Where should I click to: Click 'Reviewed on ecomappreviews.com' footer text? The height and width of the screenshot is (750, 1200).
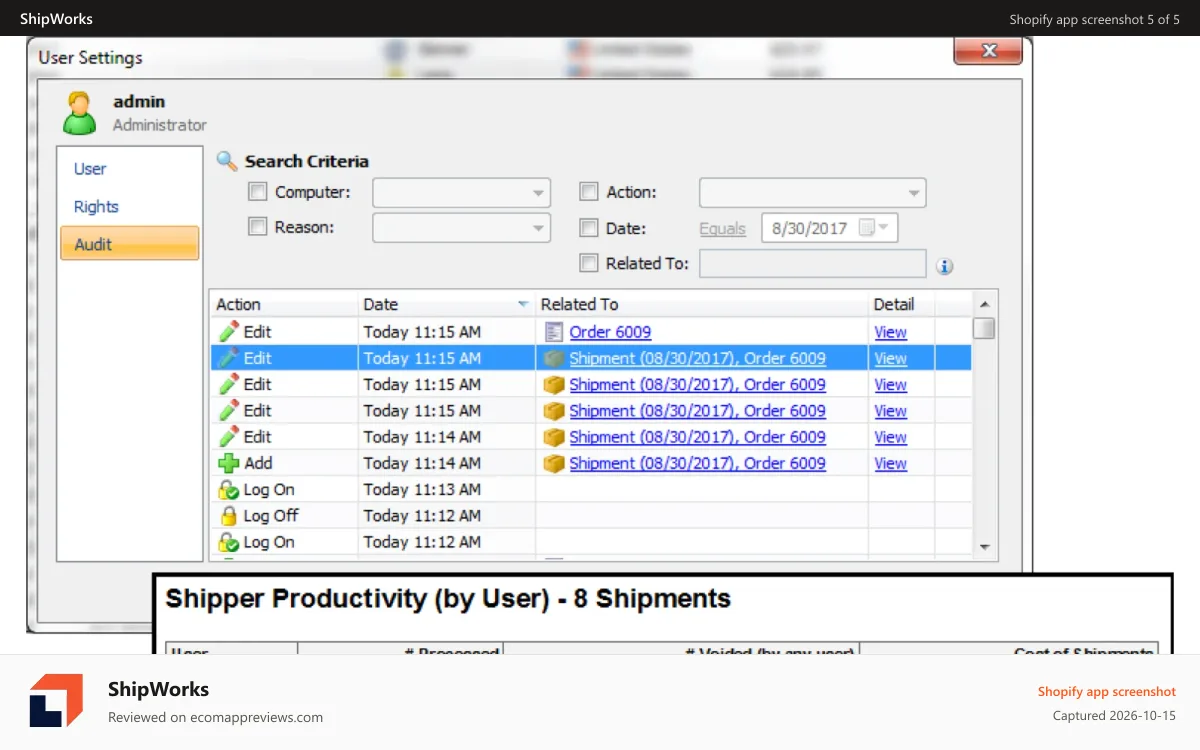click(x=215, y=717)
